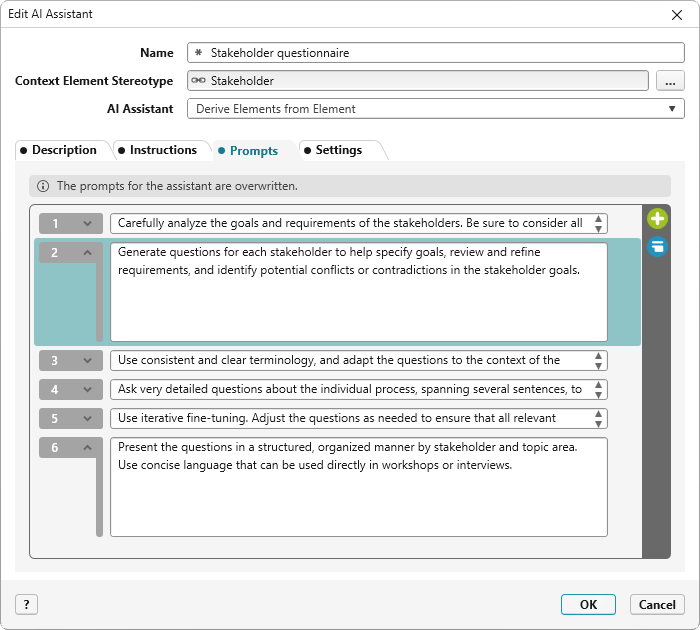Click prompt 1 text starting 'Carefully analyze'

pyautogui.click(x=350, y=223)
